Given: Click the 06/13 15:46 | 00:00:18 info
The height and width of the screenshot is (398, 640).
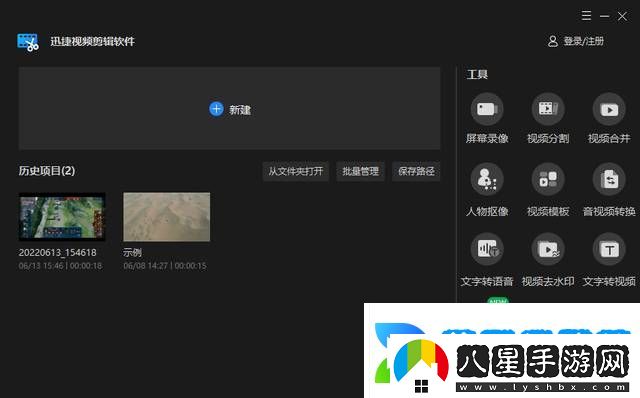Looking at the screenshot, I should tap(60, 266).
